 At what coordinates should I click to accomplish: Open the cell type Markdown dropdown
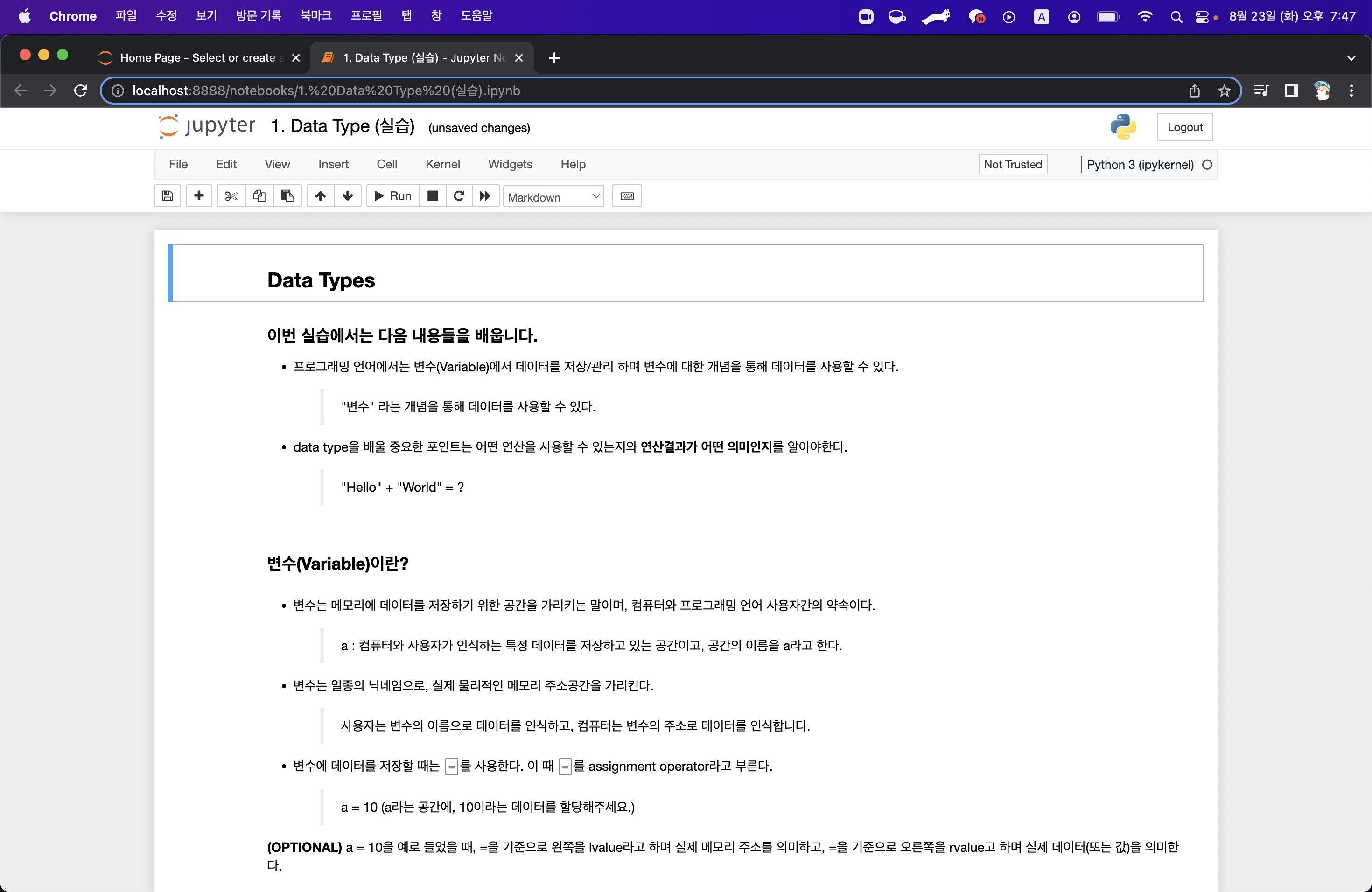pos(553,197)
